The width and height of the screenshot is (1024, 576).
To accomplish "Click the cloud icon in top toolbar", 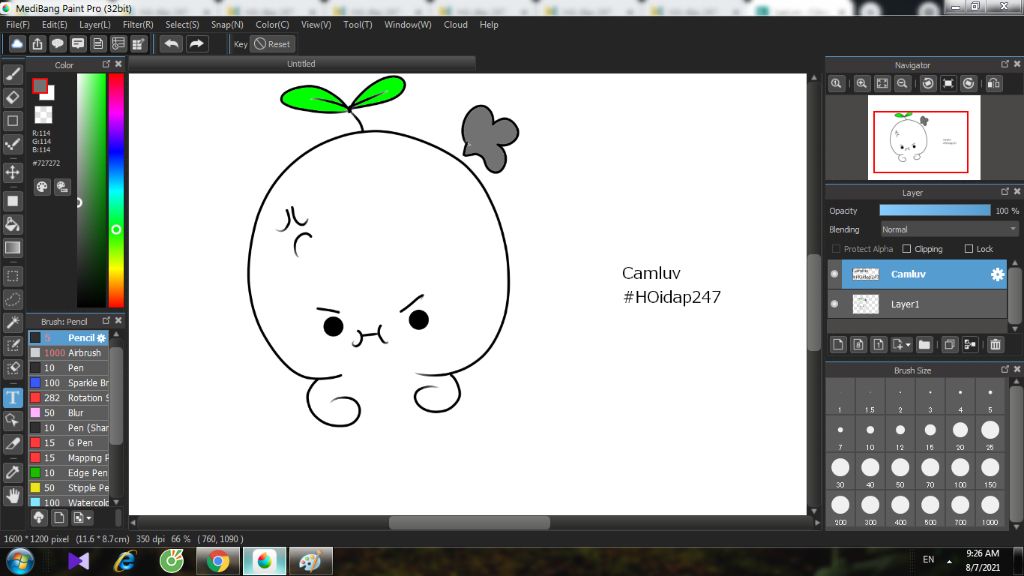I will click(x=17, y=44).
